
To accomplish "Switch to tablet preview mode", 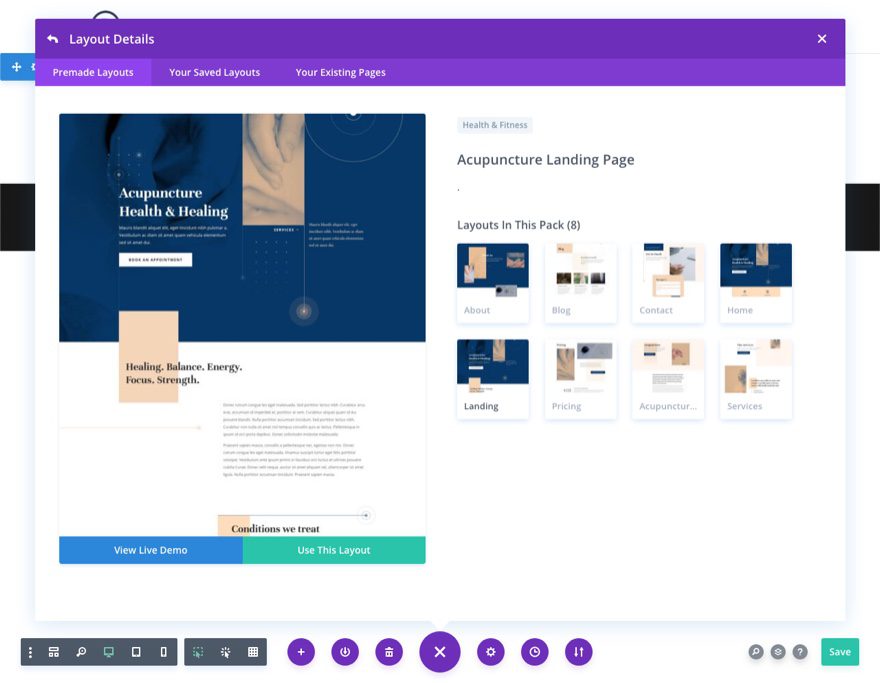I will (135, 651).
